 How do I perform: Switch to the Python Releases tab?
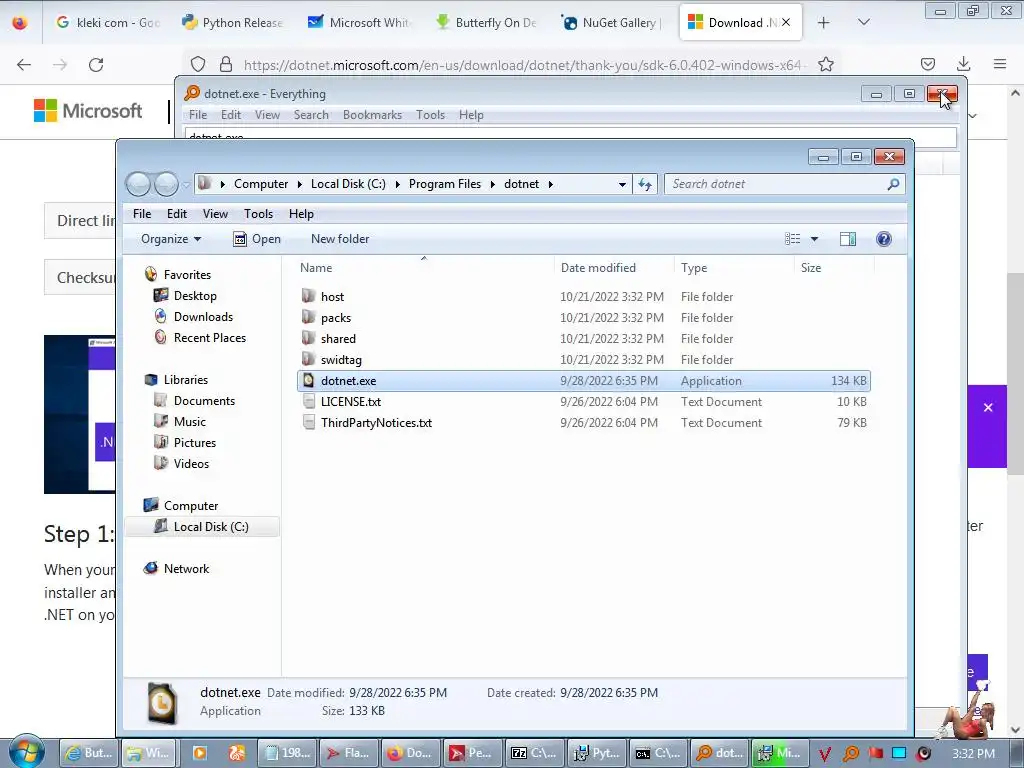click(x=232, y=22)
